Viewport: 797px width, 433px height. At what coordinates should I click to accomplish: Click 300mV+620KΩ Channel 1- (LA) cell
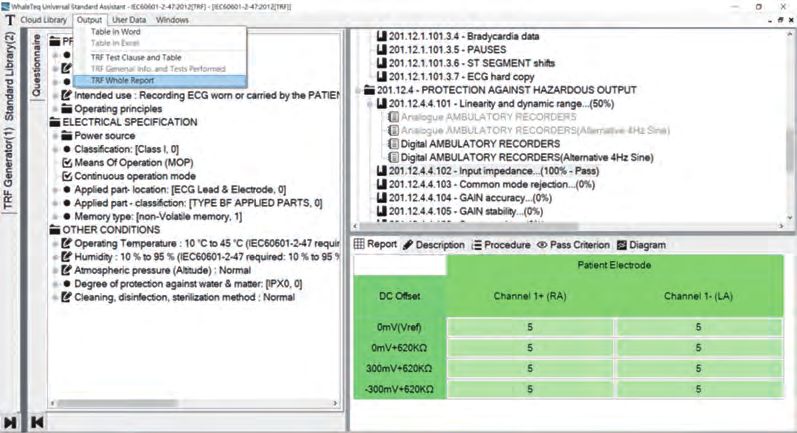pos(698,368)
